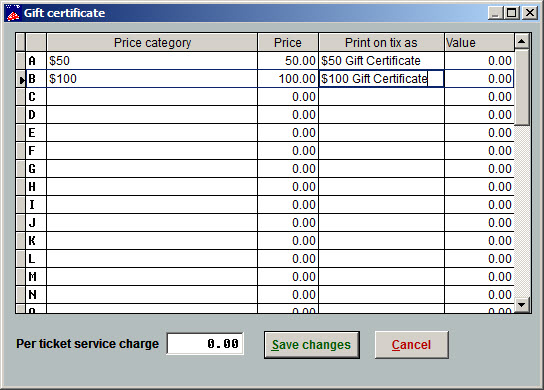Image resolution: width=544 pixels, height=390 pixels.
Task: Click the Value cell in row M
Action: 479,277
